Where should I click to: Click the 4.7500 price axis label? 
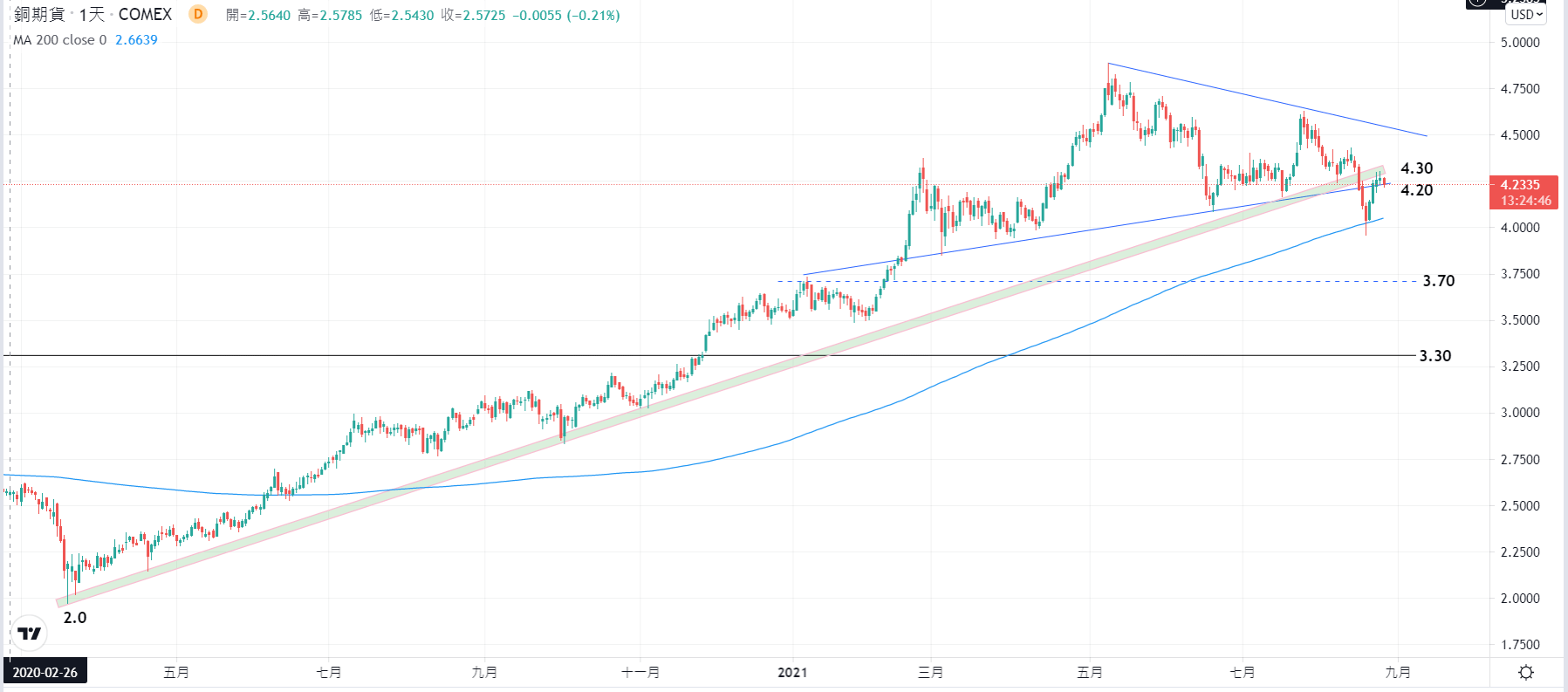coord(1520,89)
